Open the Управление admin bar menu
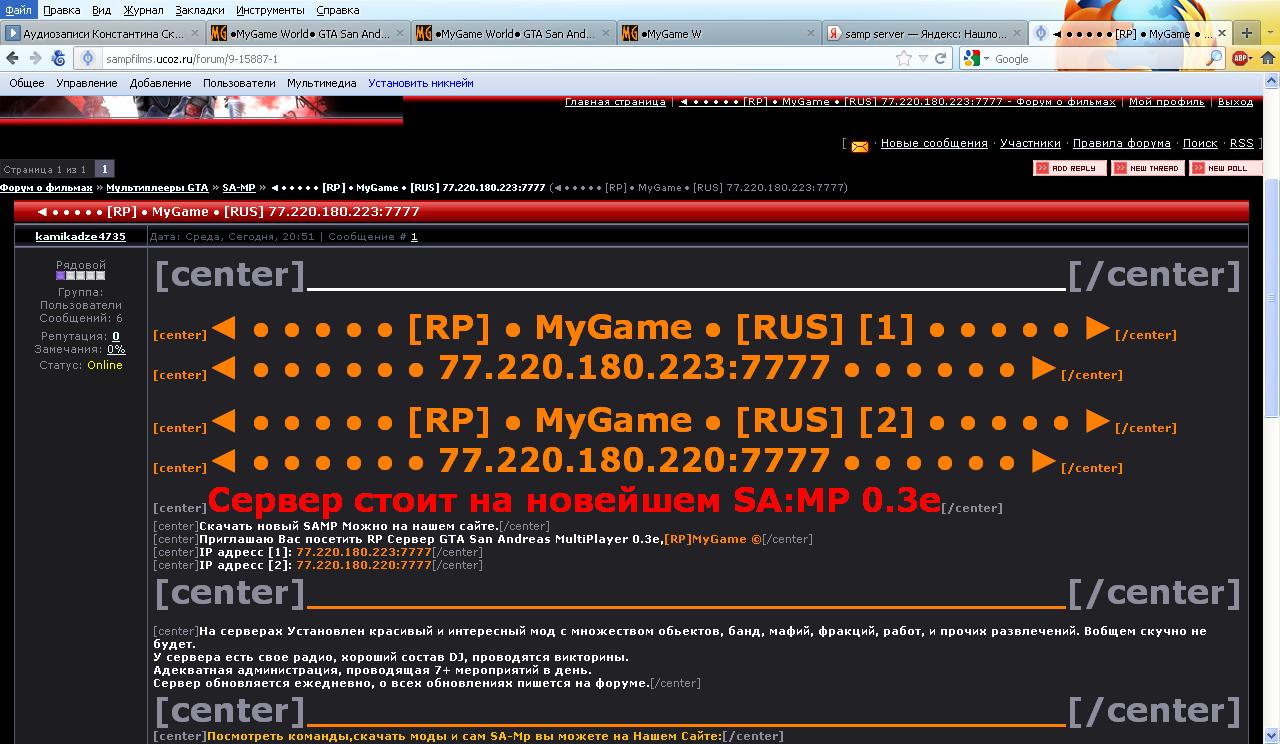Viewport: 1280px width, 744px height. click(x=87, y=83)
